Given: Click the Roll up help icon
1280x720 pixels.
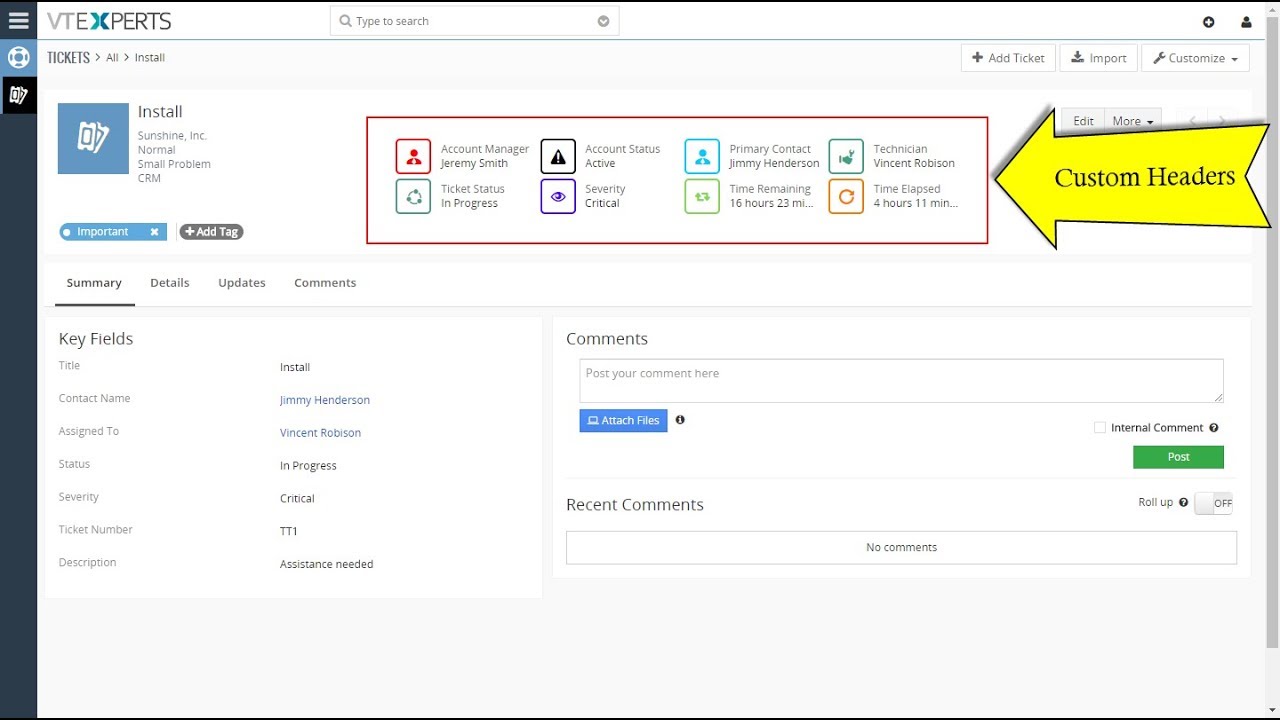Looking at the screenshot, I should 1183,503.
